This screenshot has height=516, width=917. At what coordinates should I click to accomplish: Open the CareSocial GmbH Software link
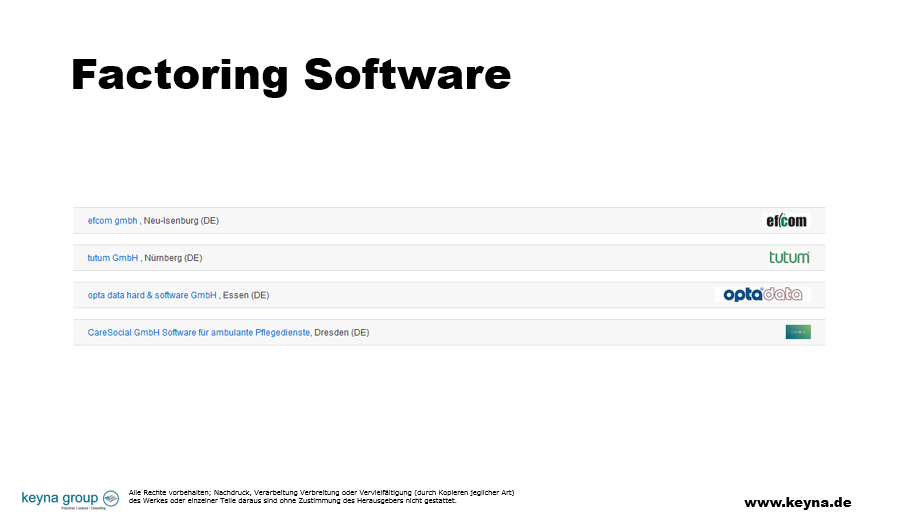[x=199, y=332]
